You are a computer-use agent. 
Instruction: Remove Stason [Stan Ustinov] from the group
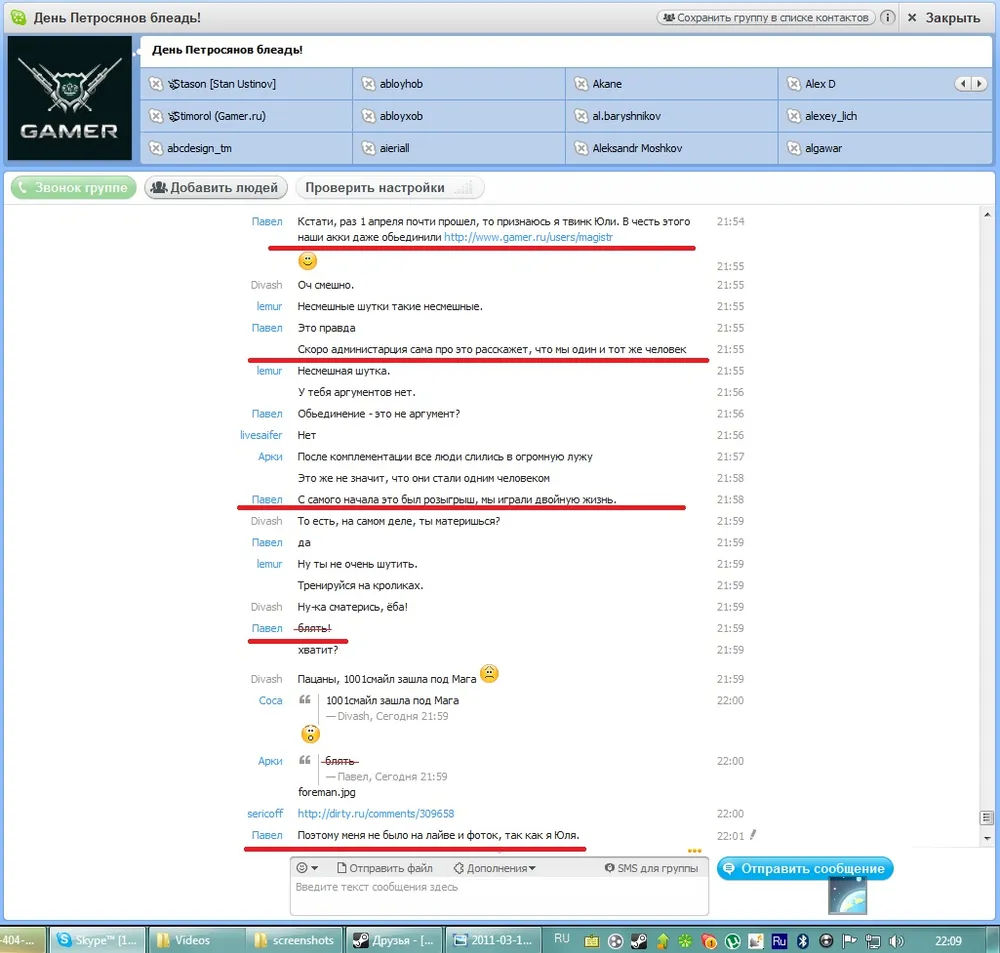click(x=156, y=84)
